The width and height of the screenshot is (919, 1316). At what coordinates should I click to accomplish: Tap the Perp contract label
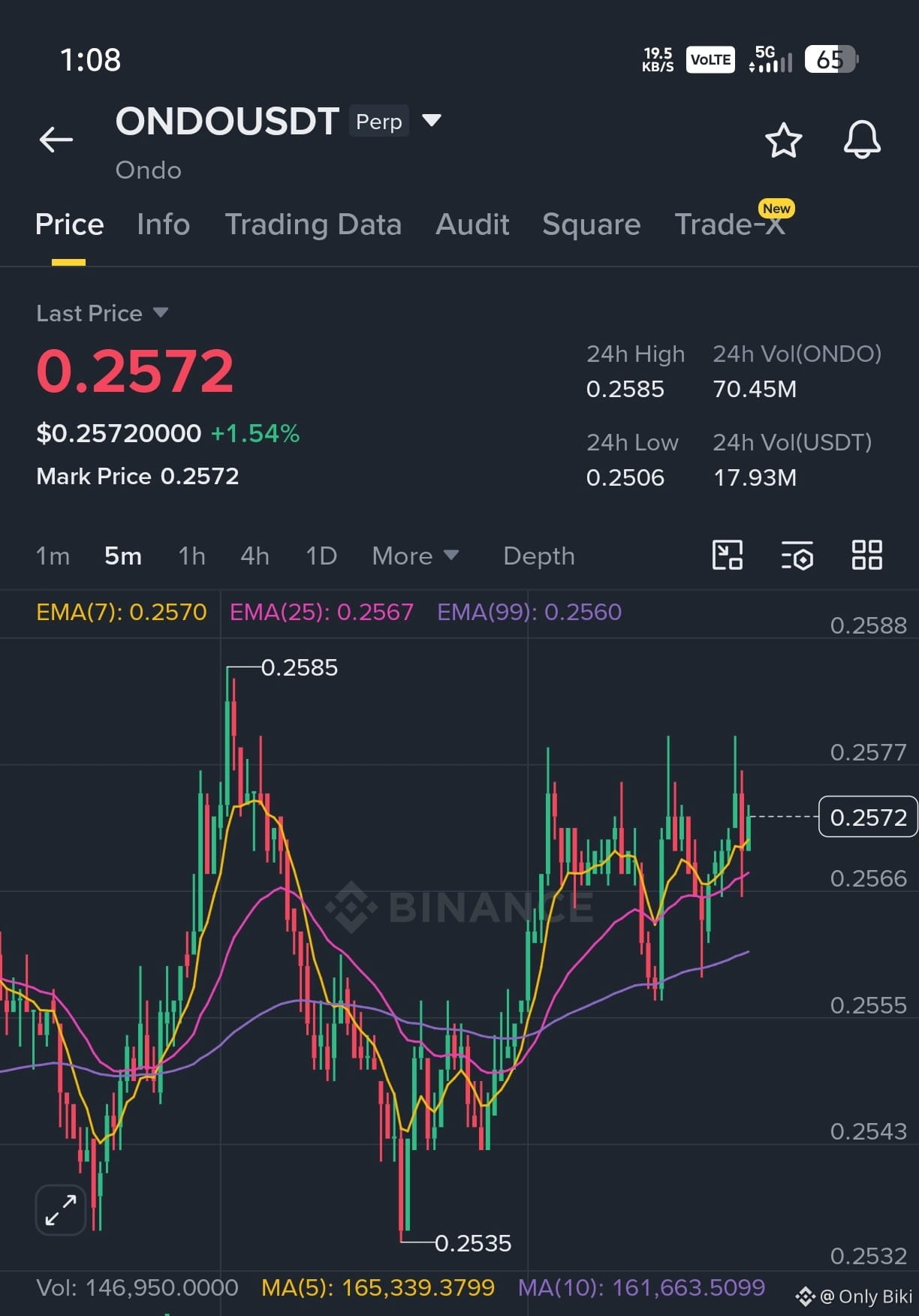379,121
